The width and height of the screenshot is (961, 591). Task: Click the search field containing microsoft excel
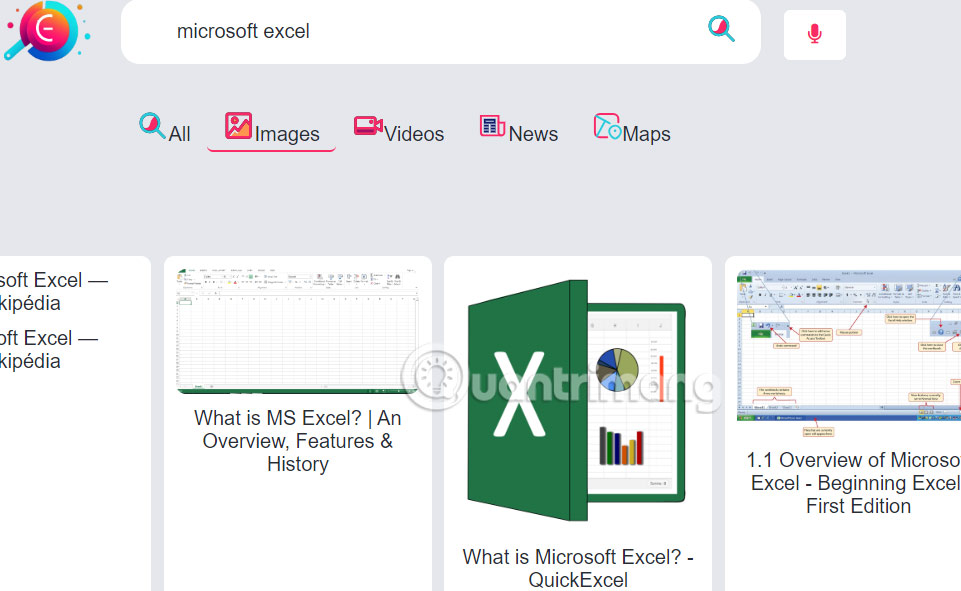pyautogui.click(x=441, y=32)
